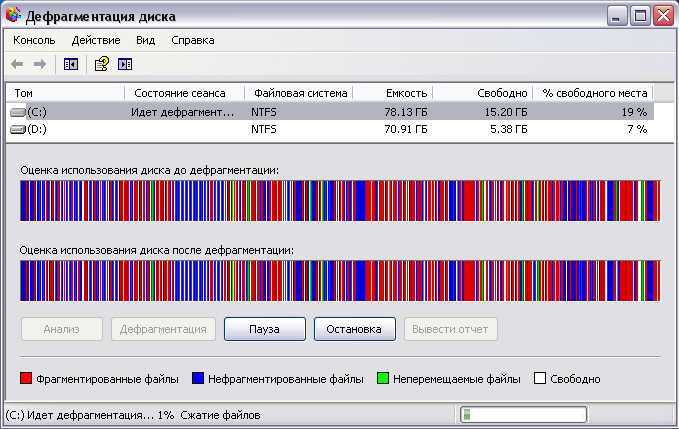Open the Вид menu
This screenshot has height=429, width=679.
tap(146, 40)
